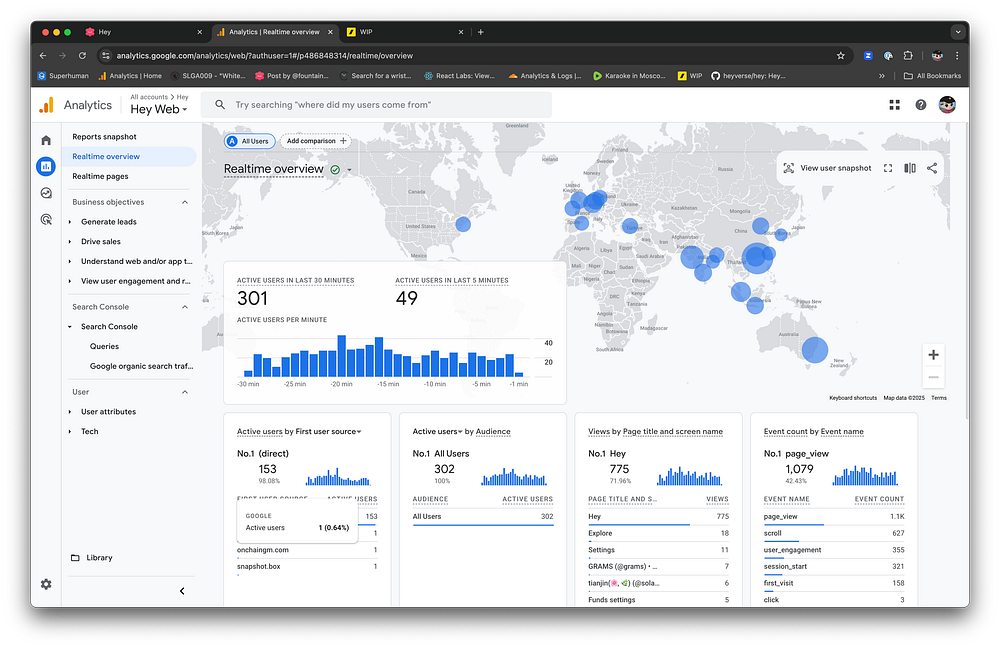Collapse the Search Console section header
The width and height of the screenshot is (1000, 648).
[x=185, y=307]
